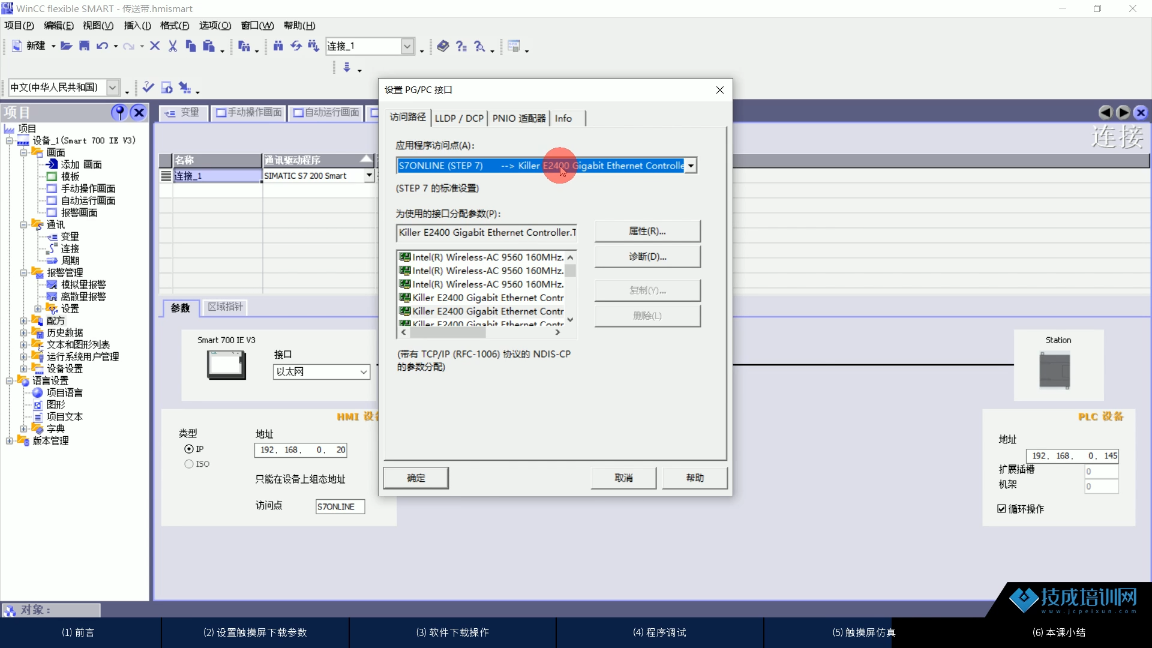Image resolution: width=1152 pixels, height=648 pixels.
Task: Click the Smart 700 IE V3 device image
Action: pyautogui.click(x=226, y=365)
